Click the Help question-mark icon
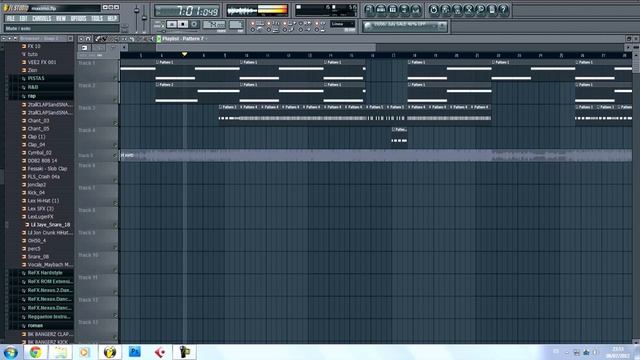The height and width of the screenshot is (360, 640). [504, 9]
